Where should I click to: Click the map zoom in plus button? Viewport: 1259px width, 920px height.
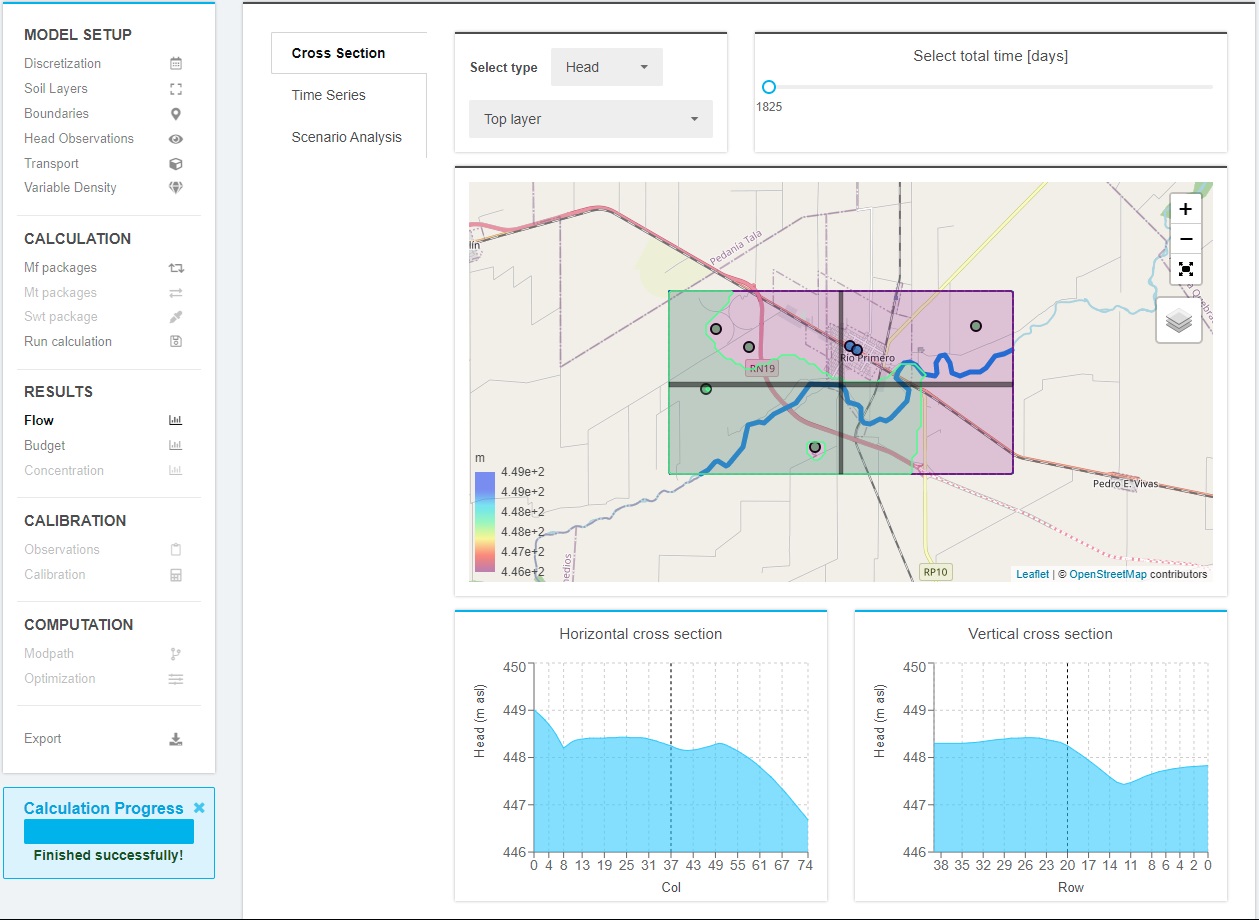[1185, 209]
